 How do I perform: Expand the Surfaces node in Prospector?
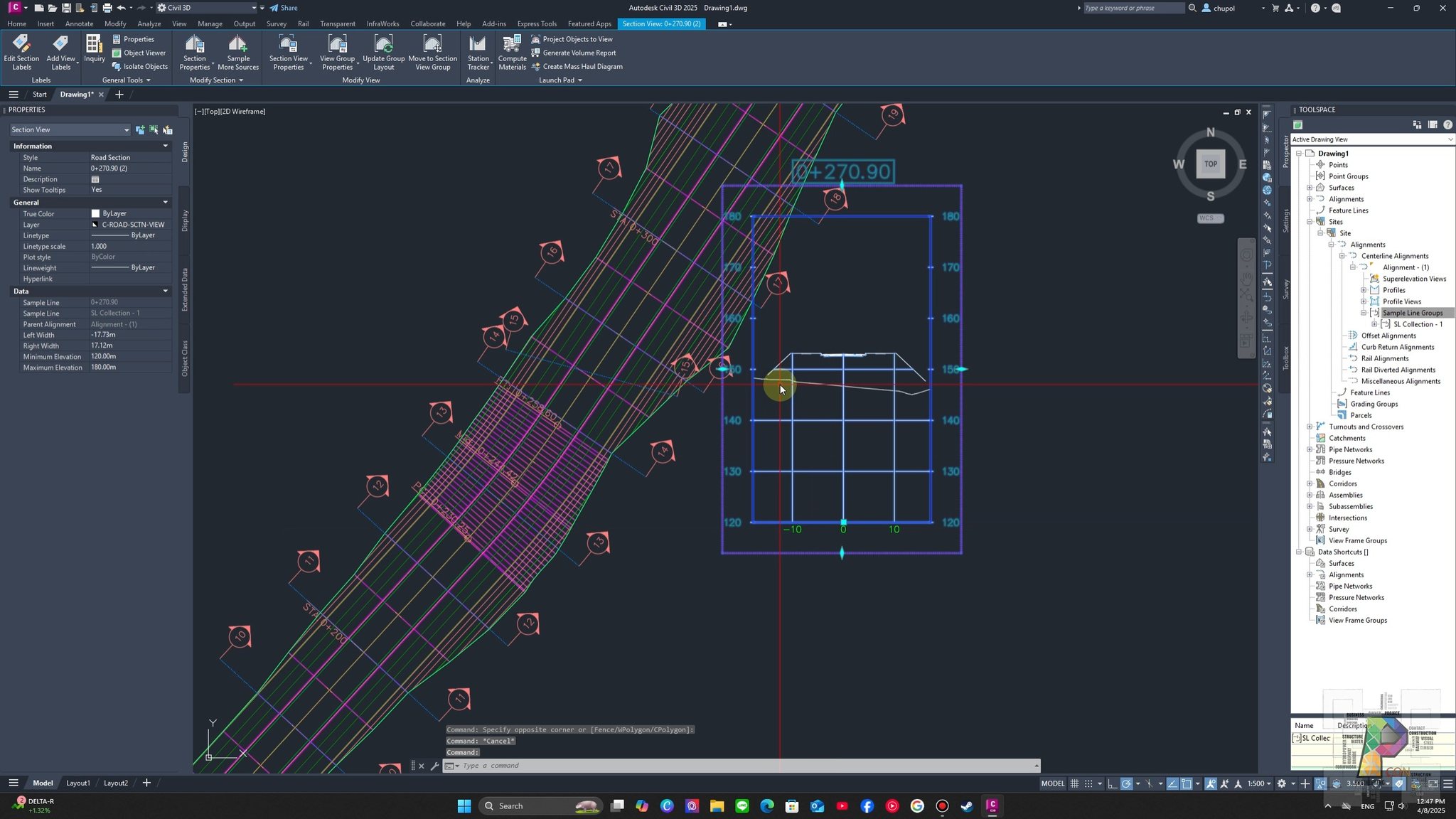point(1310,188)
